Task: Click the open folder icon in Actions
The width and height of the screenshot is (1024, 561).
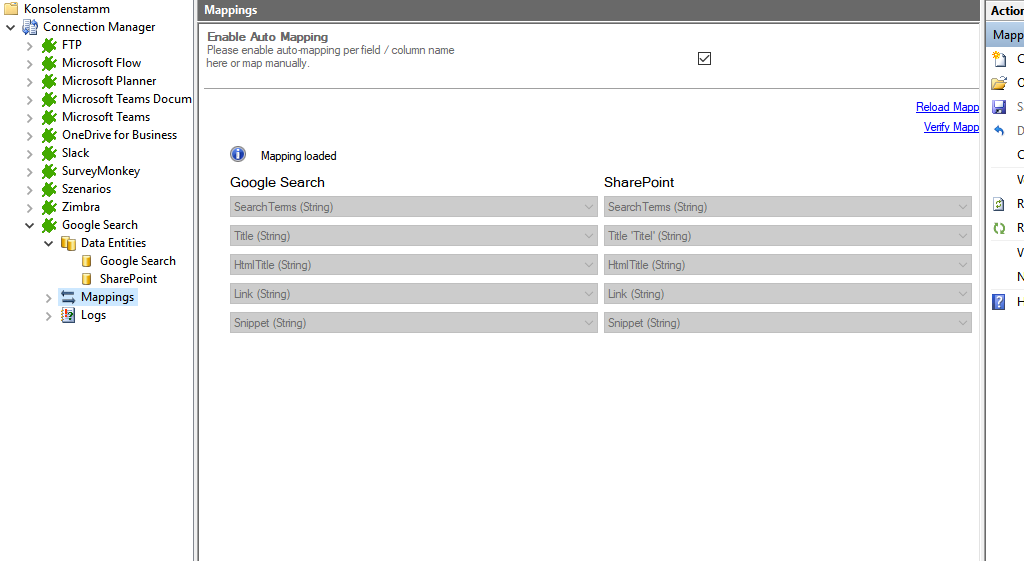Action: [x=998, y=83]
